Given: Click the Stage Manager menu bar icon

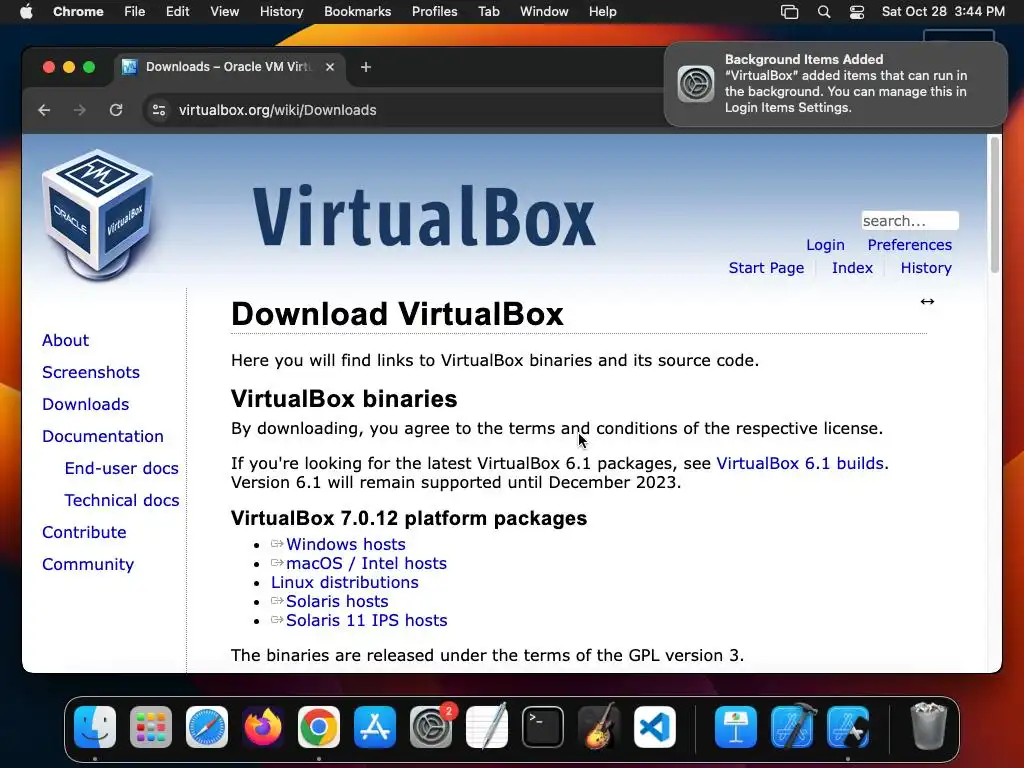Looking at the screenshot, I should [x=790, y=12].
